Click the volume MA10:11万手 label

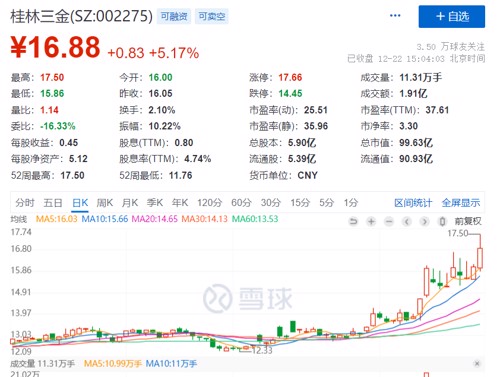(x=171, y=363)
